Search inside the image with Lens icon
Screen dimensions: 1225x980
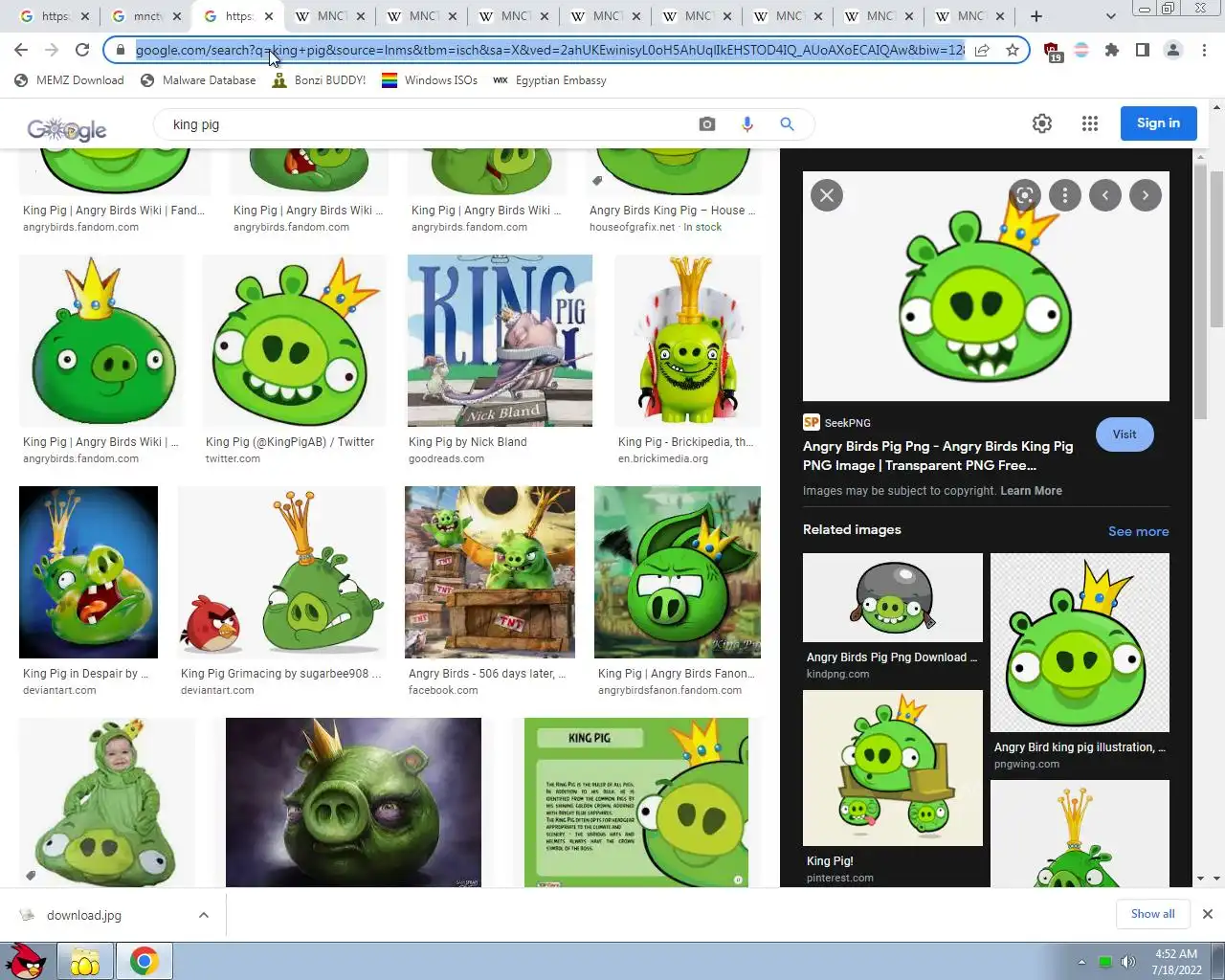1024,195
